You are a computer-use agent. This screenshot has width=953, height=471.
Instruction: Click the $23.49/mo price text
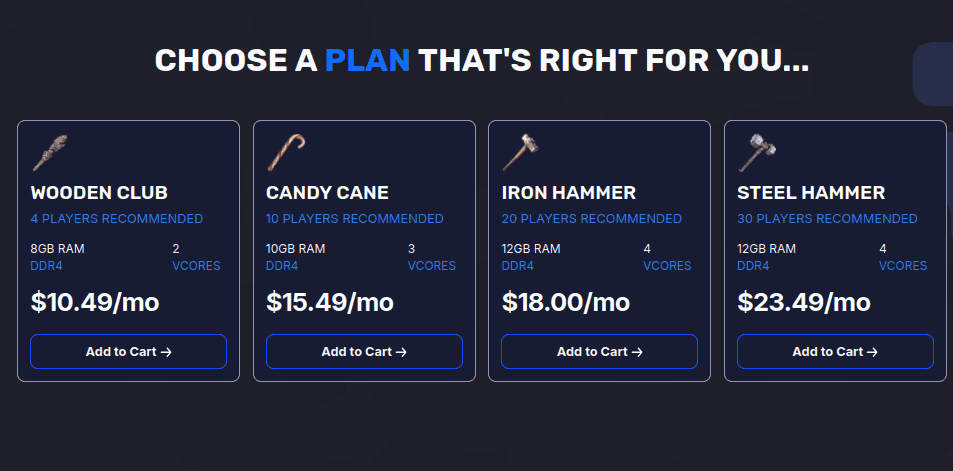(804, 302)
